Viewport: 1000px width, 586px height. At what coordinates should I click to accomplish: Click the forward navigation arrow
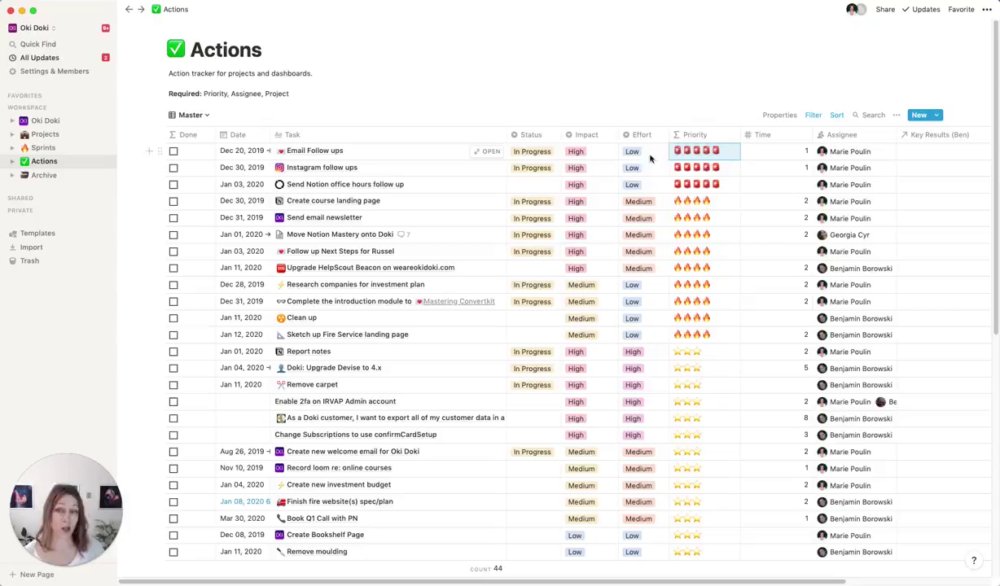coord(141,9)
